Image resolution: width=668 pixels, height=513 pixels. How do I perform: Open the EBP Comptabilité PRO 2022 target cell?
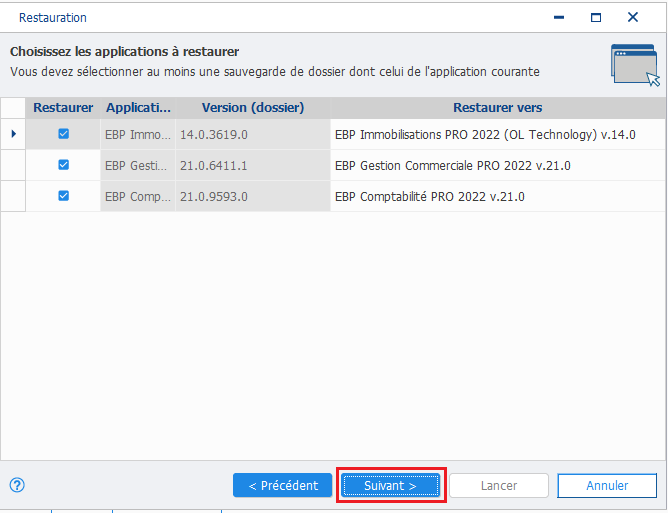click(x=497, y=196)
